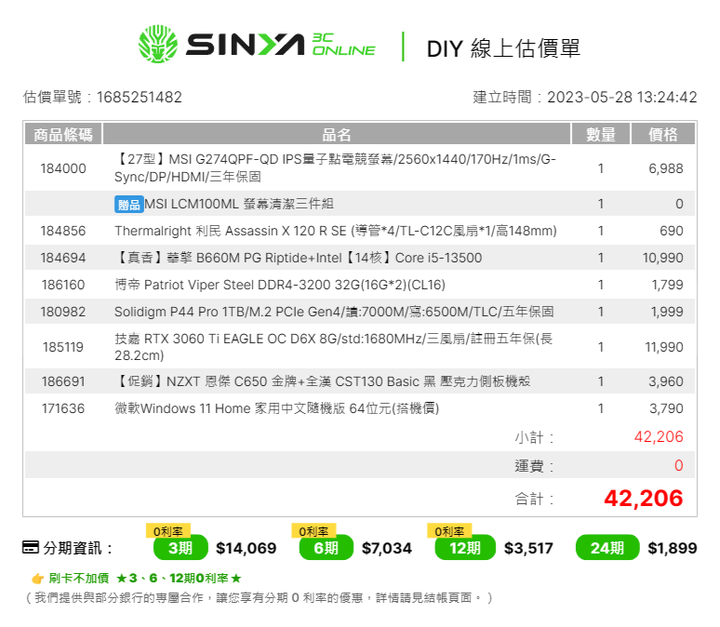The width and height of the screenshot is (720, 627).
Task: Click NZXT C650 power supply item
Action: pos(322,381)
